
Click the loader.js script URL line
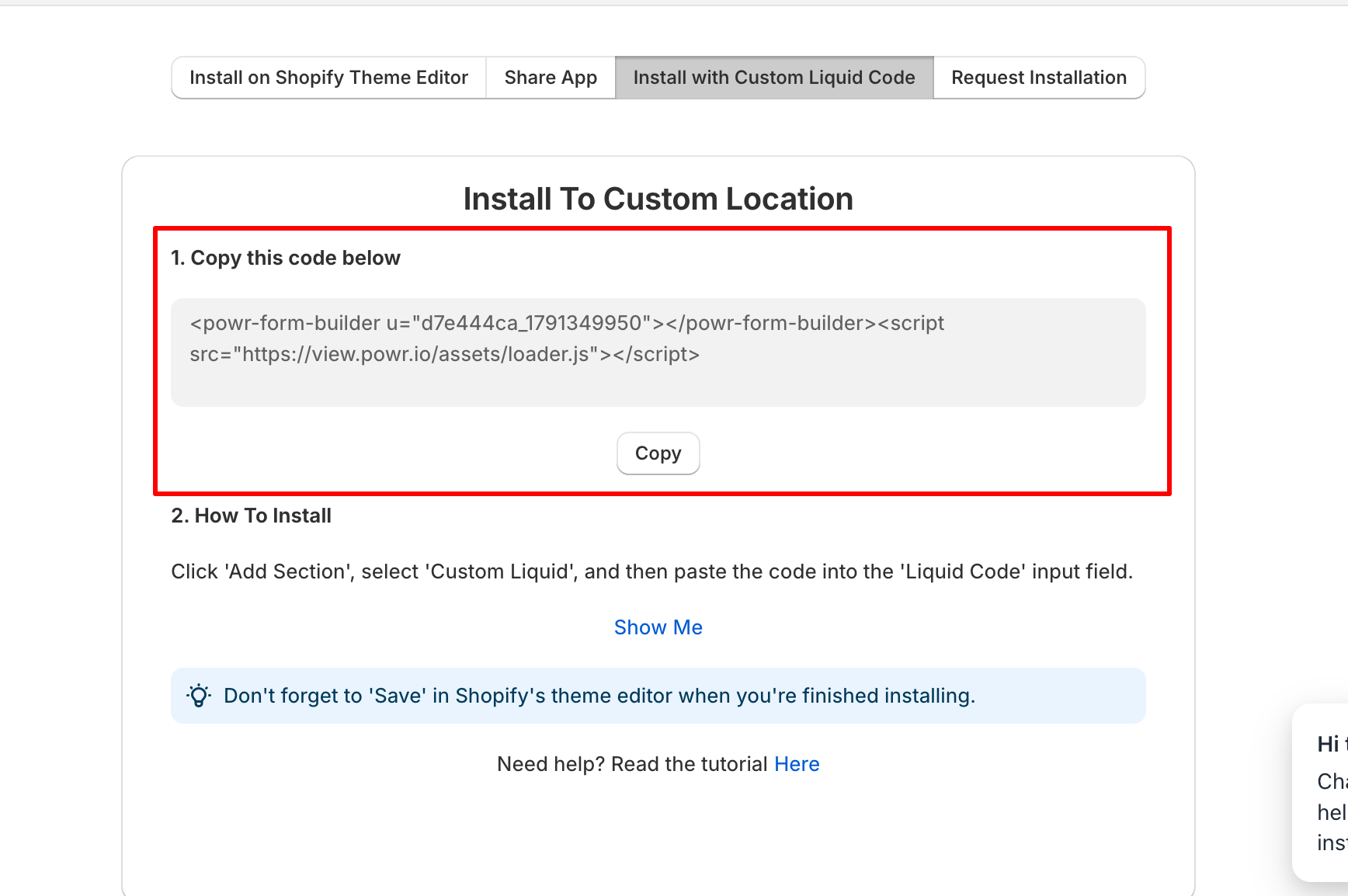click(x=445, y=354)
